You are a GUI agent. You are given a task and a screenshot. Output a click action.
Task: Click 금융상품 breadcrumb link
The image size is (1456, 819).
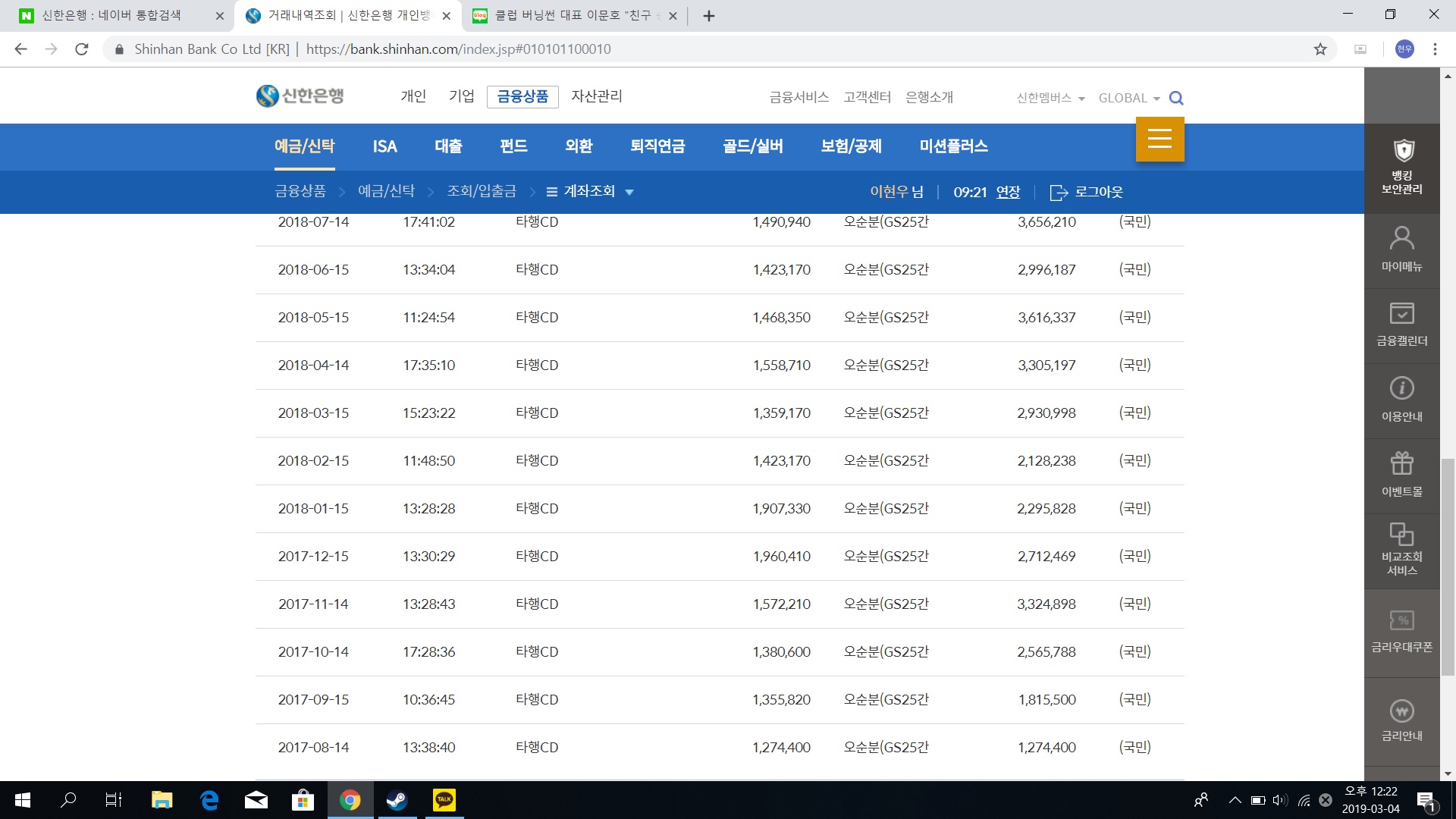tap(300, 191)
